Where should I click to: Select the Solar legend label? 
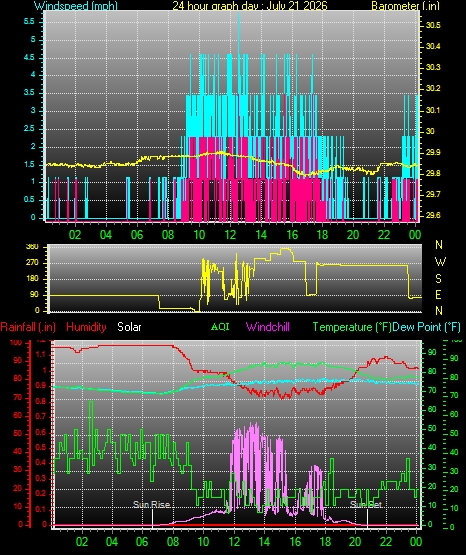click(129, 327)
